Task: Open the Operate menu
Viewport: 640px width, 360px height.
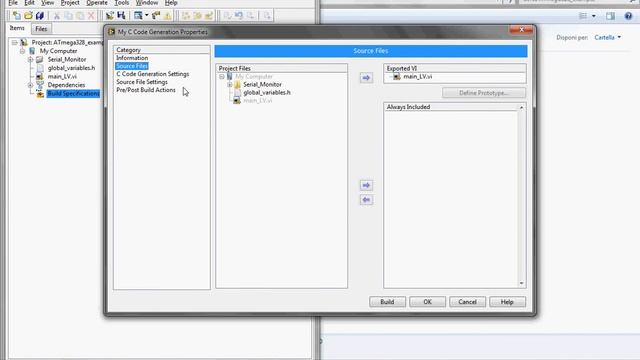Action: tap(97, 3)
